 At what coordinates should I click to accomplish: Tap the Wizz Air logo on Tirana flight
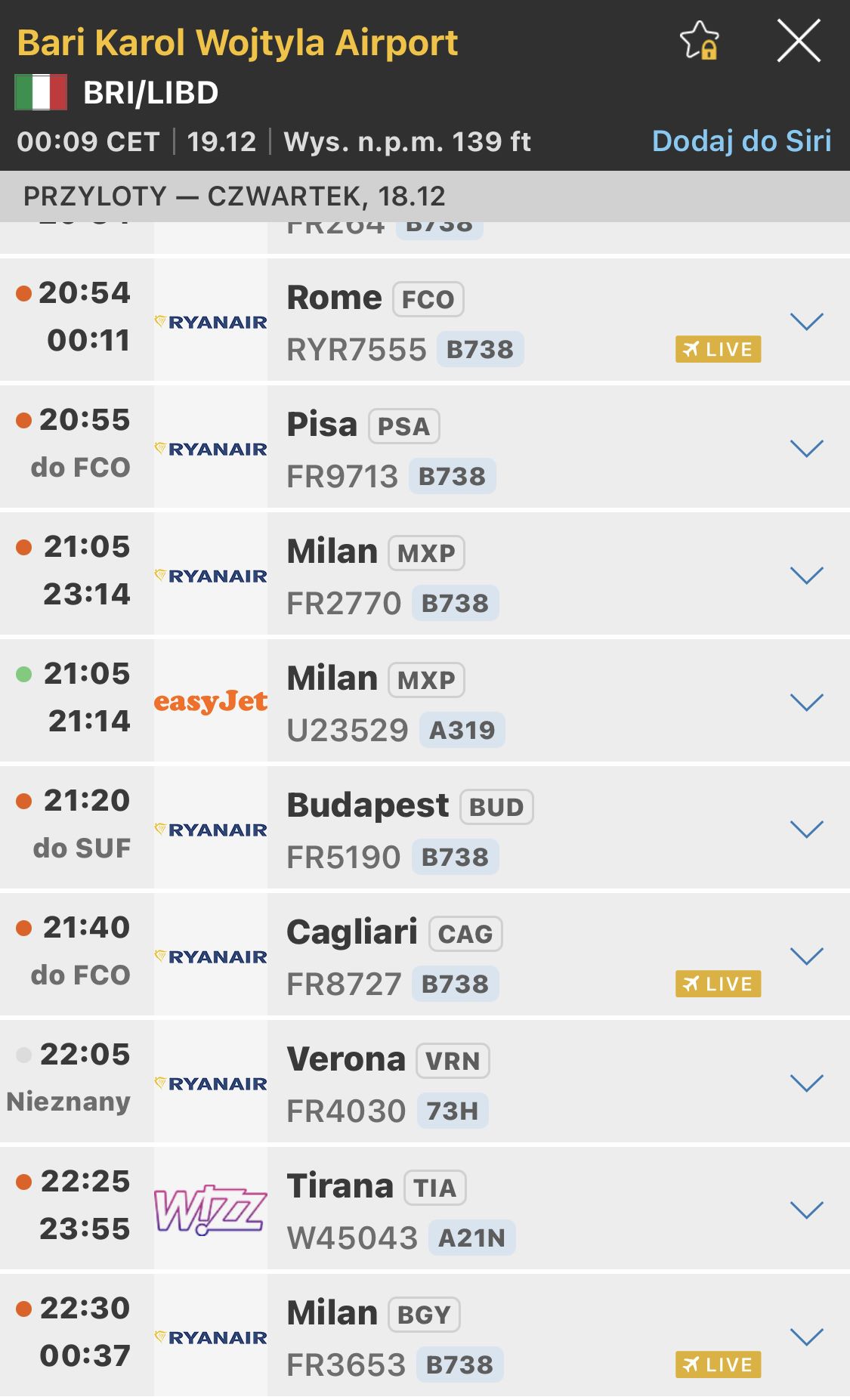[211, 1209]
